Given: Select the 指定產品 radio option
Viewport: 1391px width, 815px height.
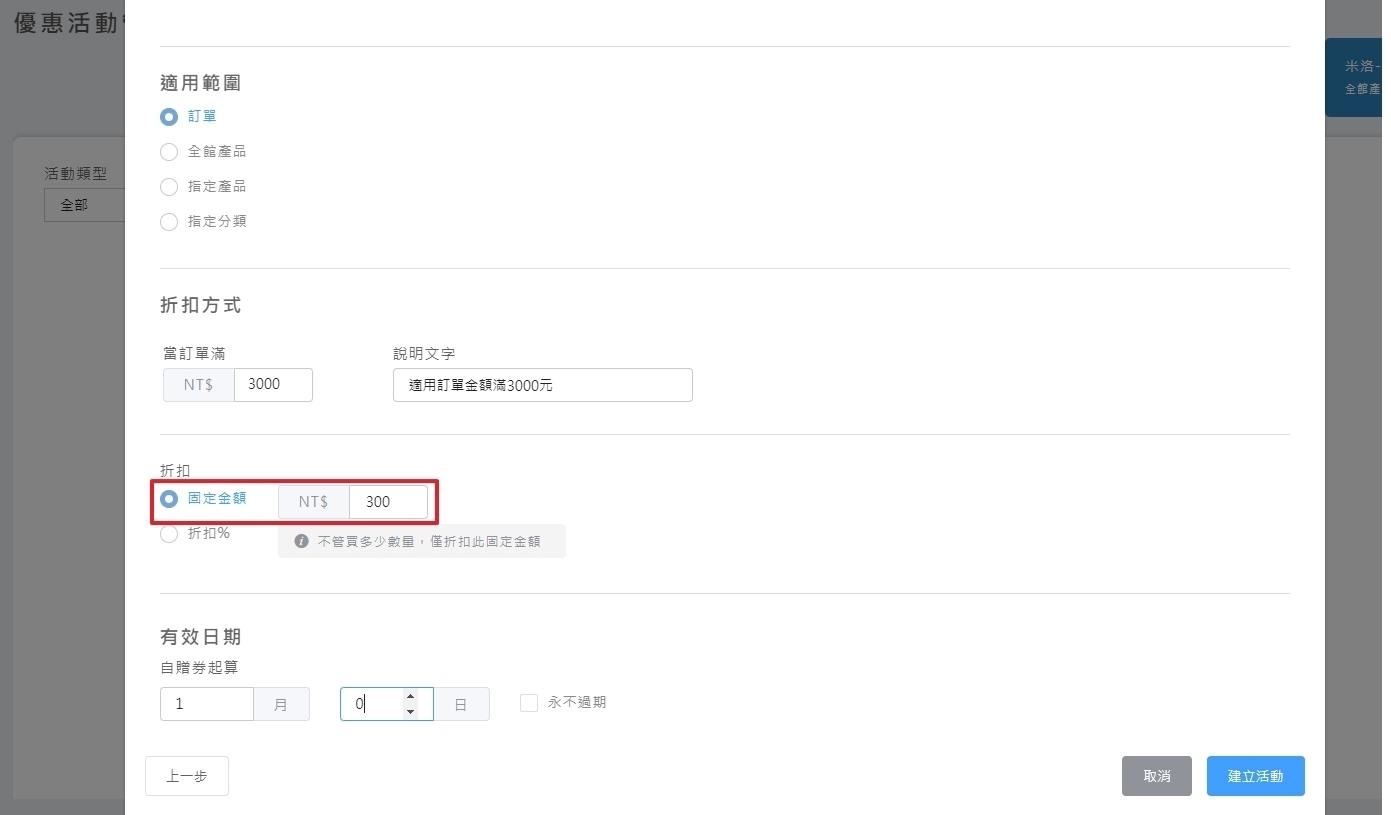Looking at the screenshot, I should pos(169,187).
